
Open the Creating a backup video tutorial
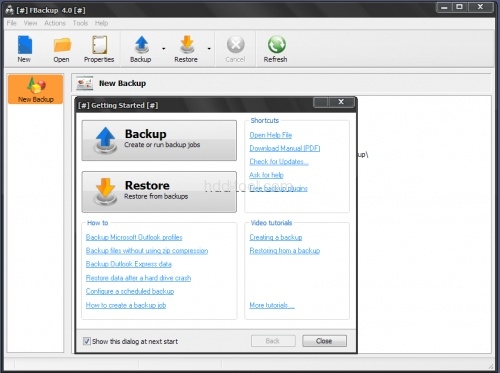tap(276, 237)
